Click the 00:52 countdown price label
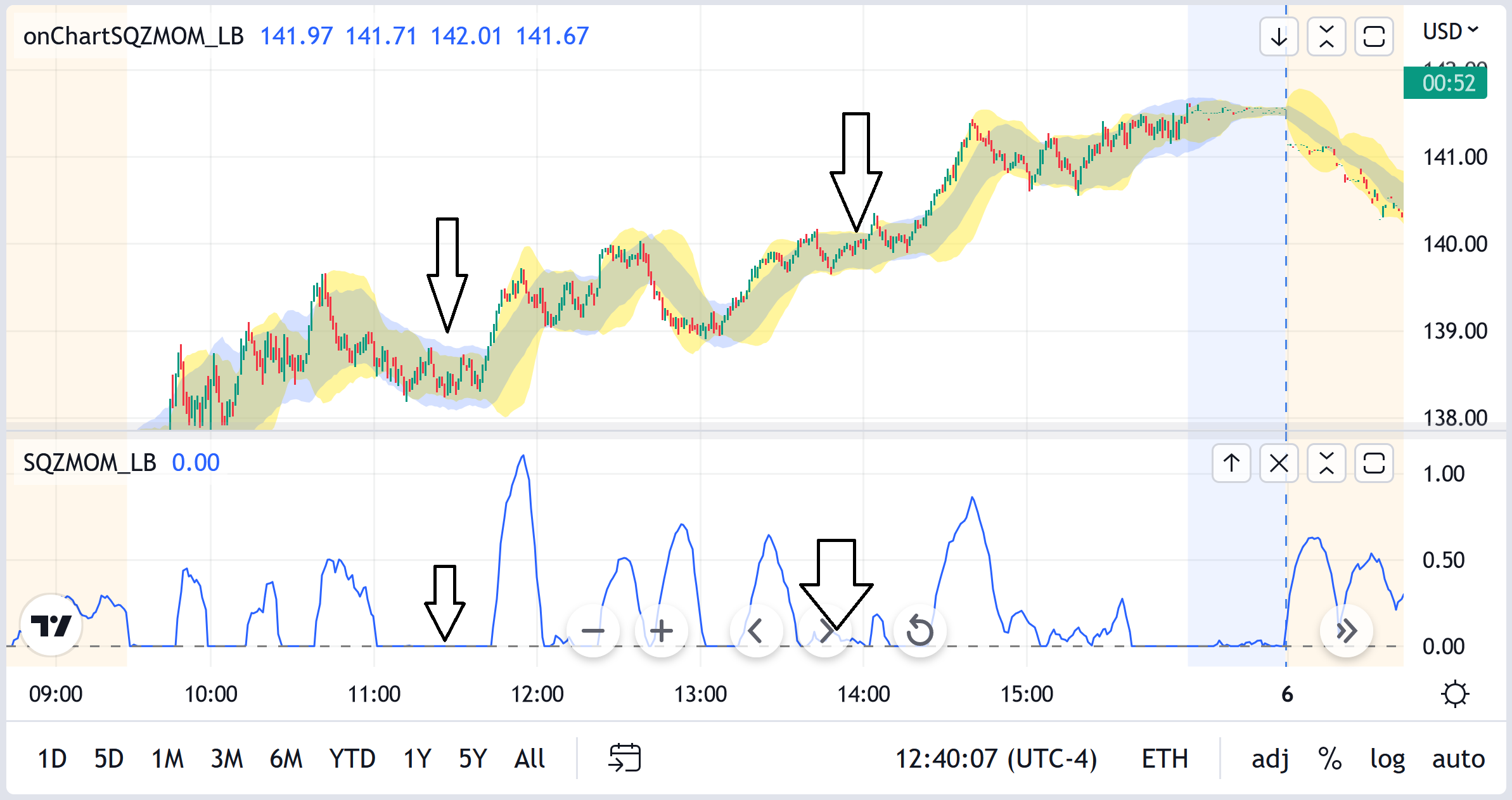The height and width of the screenshot is (800, 1512). pos(1445,83)
